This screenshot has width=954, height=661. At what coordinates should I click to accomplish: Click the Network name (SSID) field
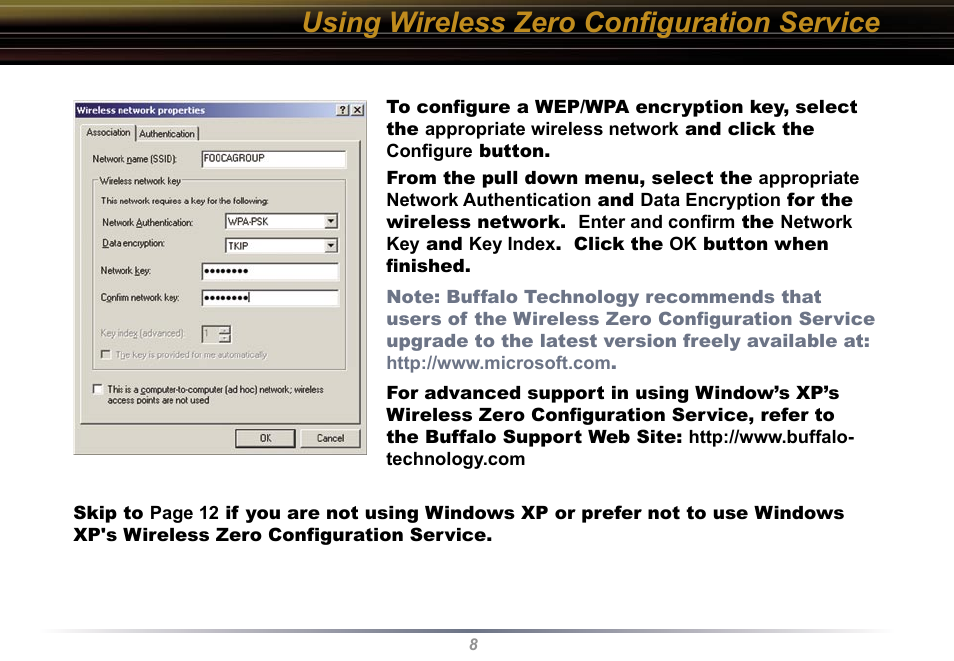coord(273,159)
